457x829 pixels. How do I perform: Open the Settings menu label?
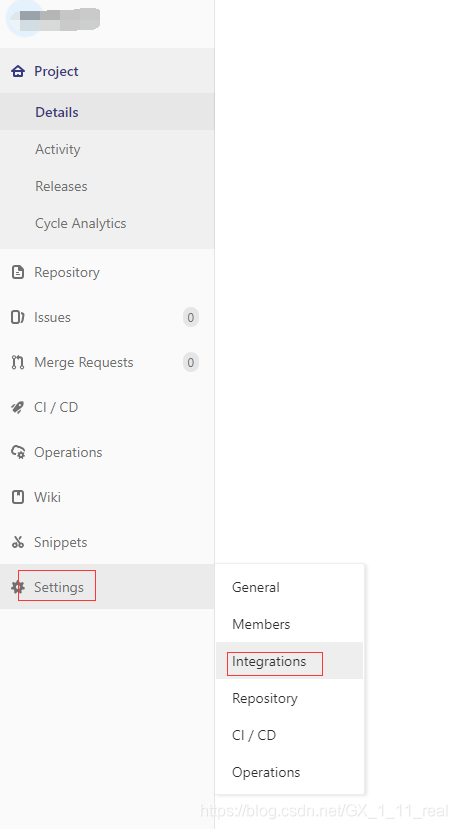coord(59,587)
